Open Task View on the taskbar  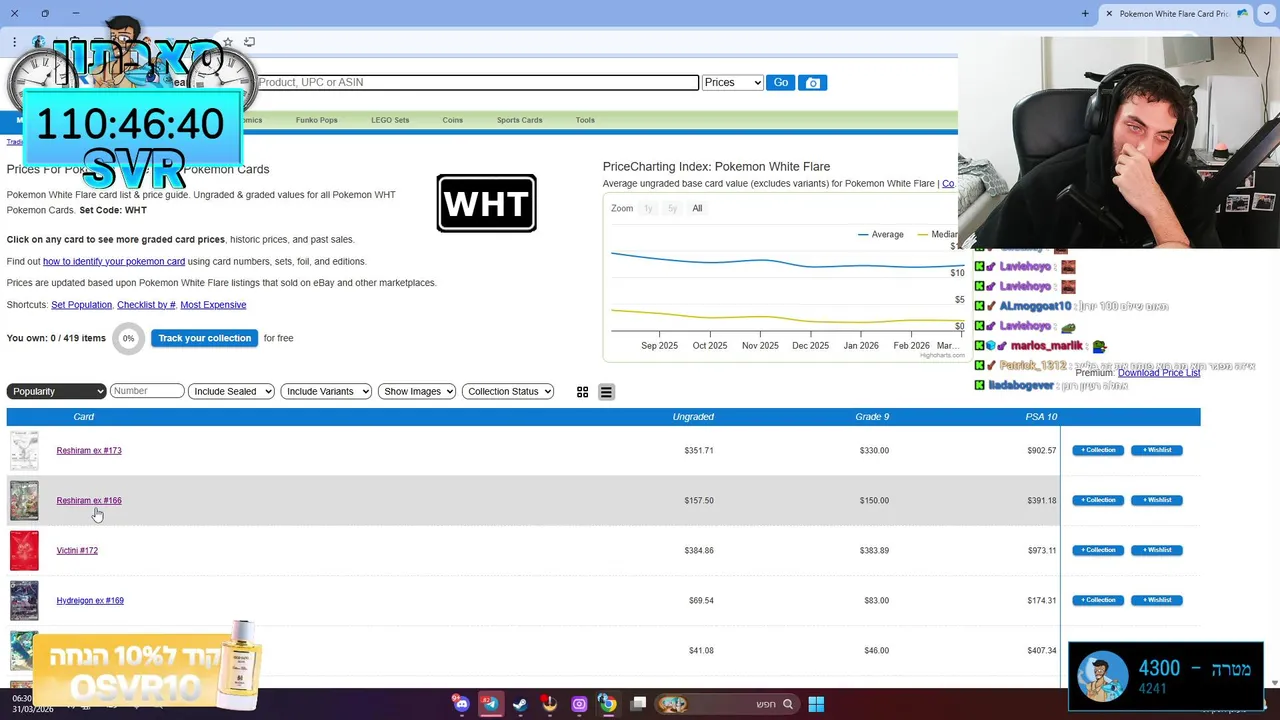638,704
